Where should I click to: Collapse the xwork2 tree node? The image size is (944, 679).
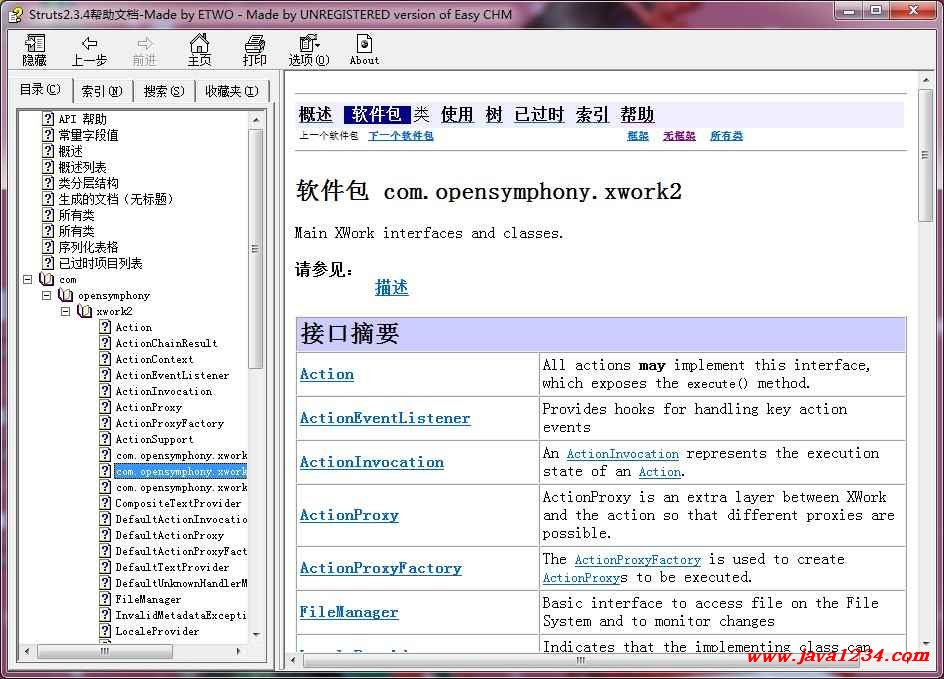pos(66,312)
